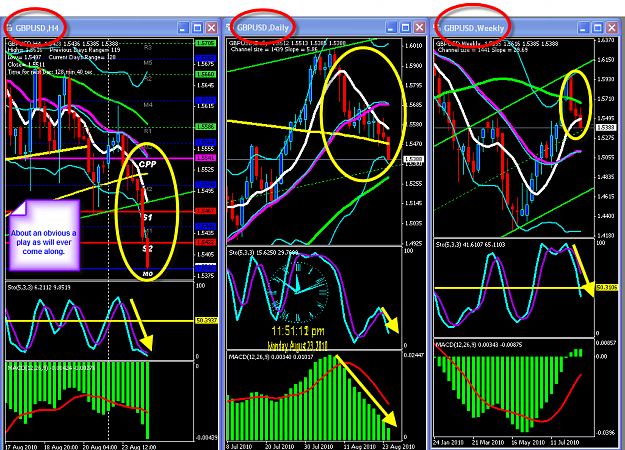Click the 1.6010 price axis value in Daily

[x=413, y=46]
